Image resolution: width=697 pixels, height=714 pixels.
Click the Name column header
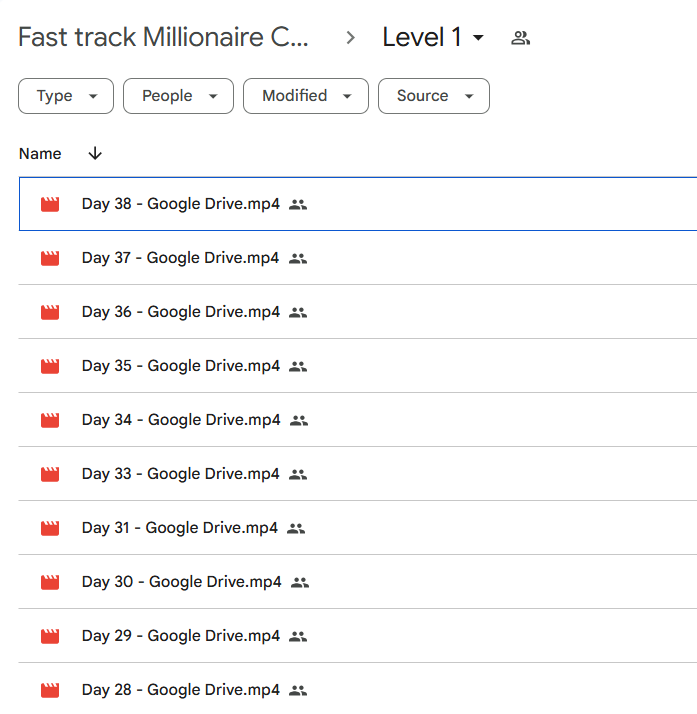coord(40,154)
